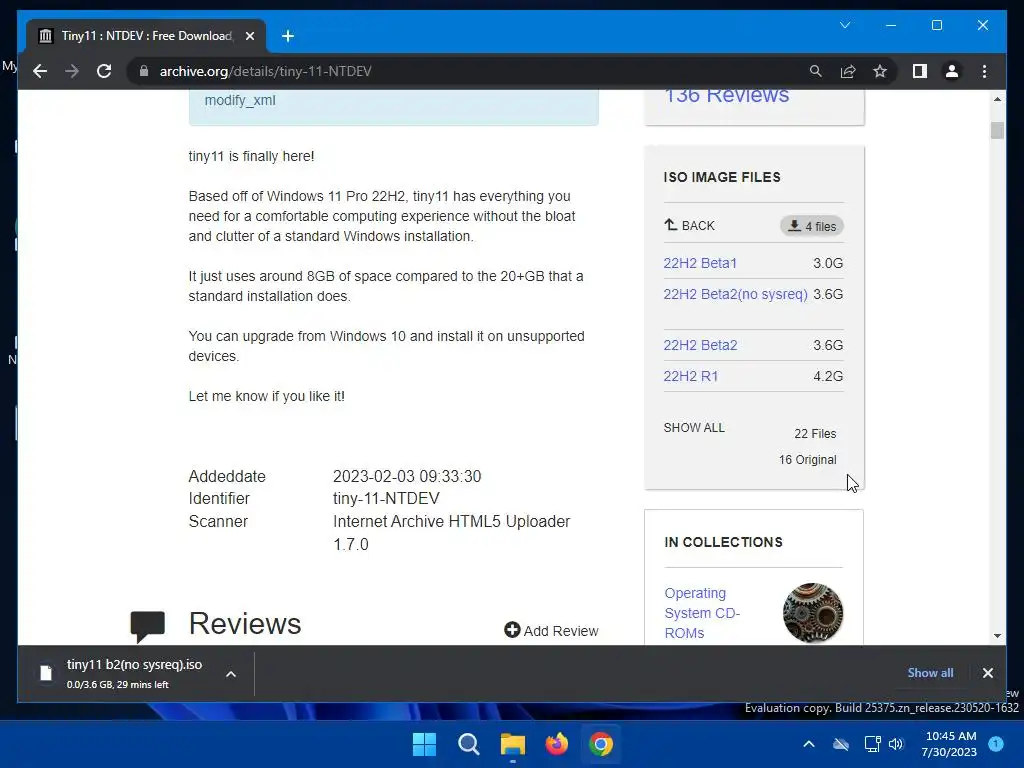Open the volume speaker tray icon
This screenshot has height=768, width=1024.
point(896,744)
